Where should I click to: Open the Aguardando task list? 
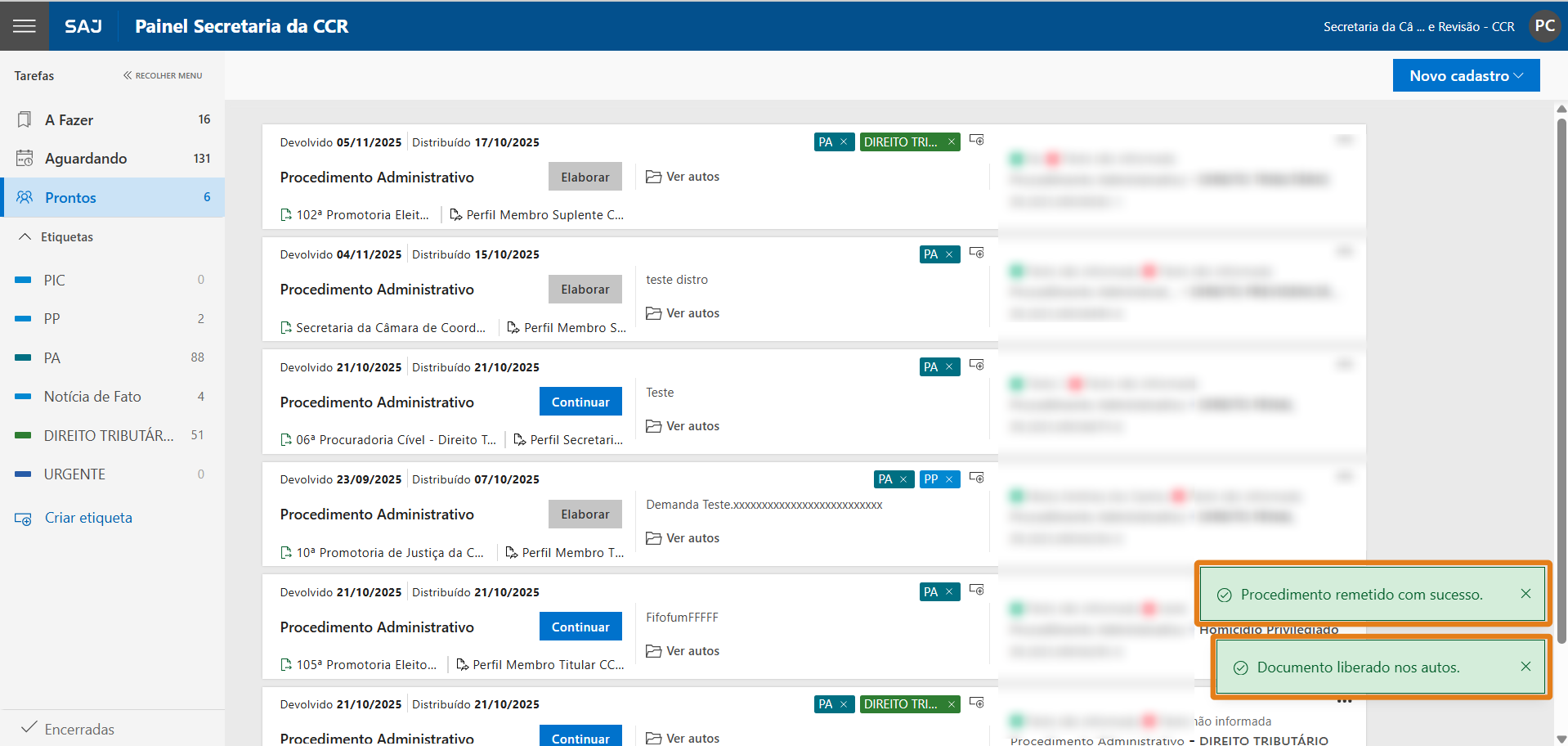coord(85,158)
